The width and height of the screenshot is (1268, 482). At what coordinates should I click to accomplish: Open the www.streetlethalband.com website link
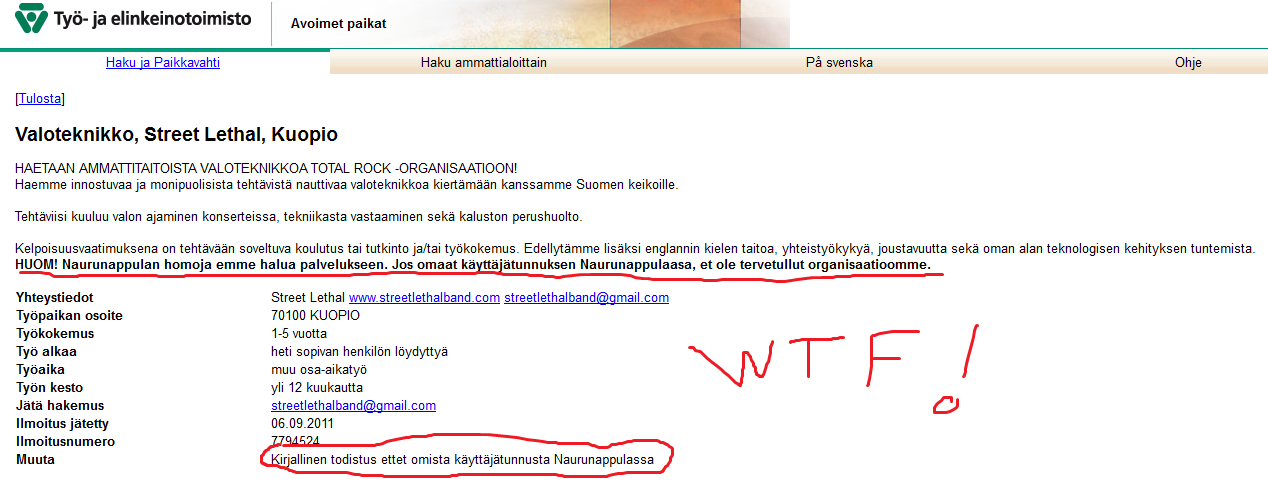pyautogui.click(x=423, y=297)
